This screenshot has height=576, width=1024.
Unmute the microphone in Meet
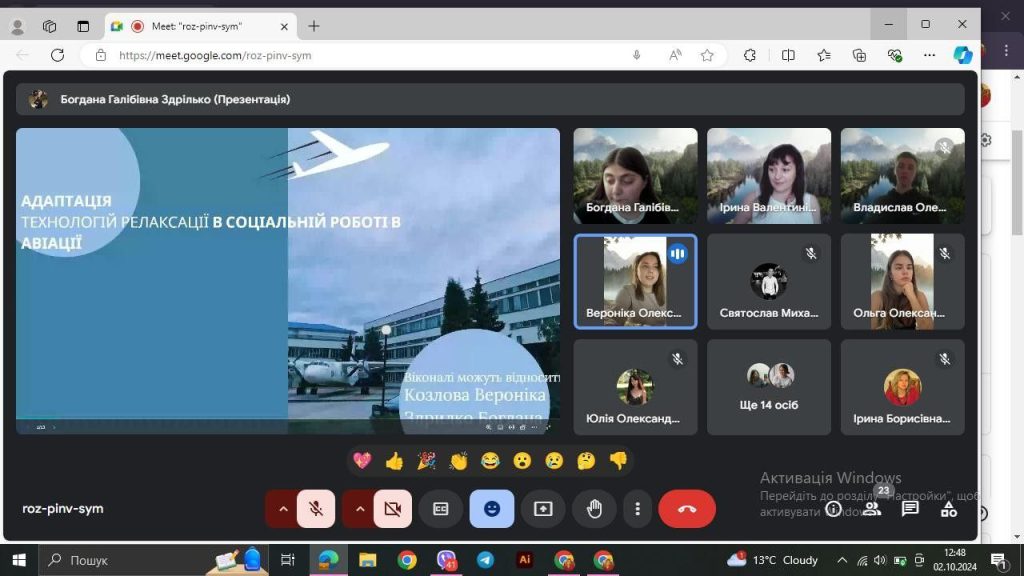(x=316, y=509)
